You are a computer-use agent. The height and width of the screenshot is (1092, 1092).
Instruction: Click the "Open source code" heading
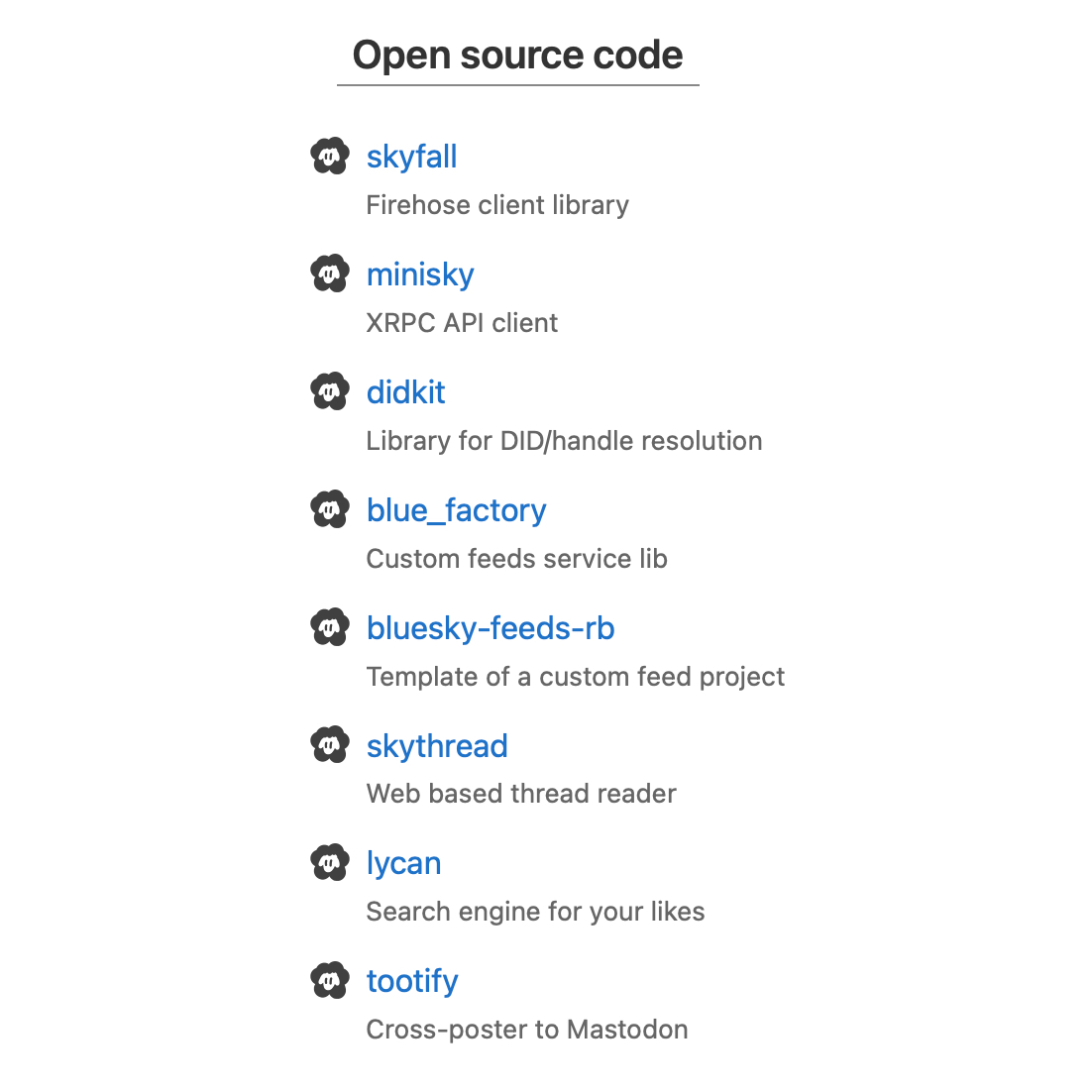[x=517, y=55]
